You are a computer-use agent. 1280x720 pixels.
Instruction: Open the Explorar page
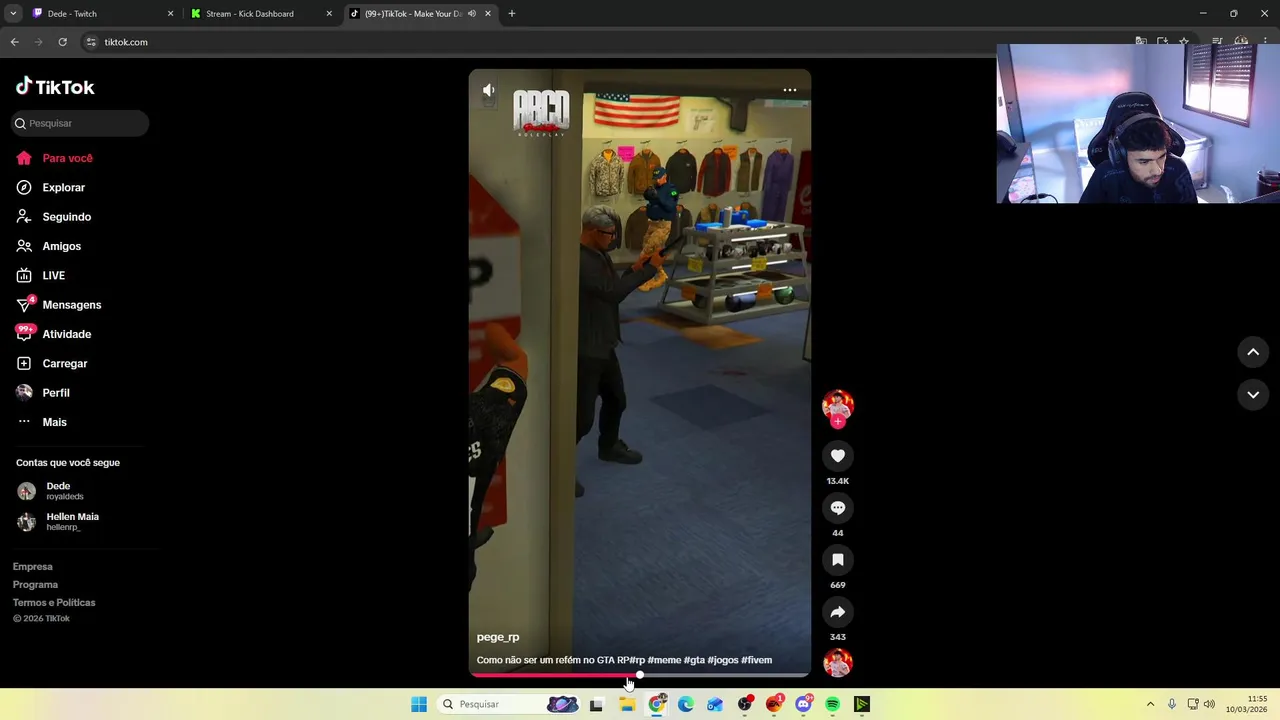coord(51,187)
